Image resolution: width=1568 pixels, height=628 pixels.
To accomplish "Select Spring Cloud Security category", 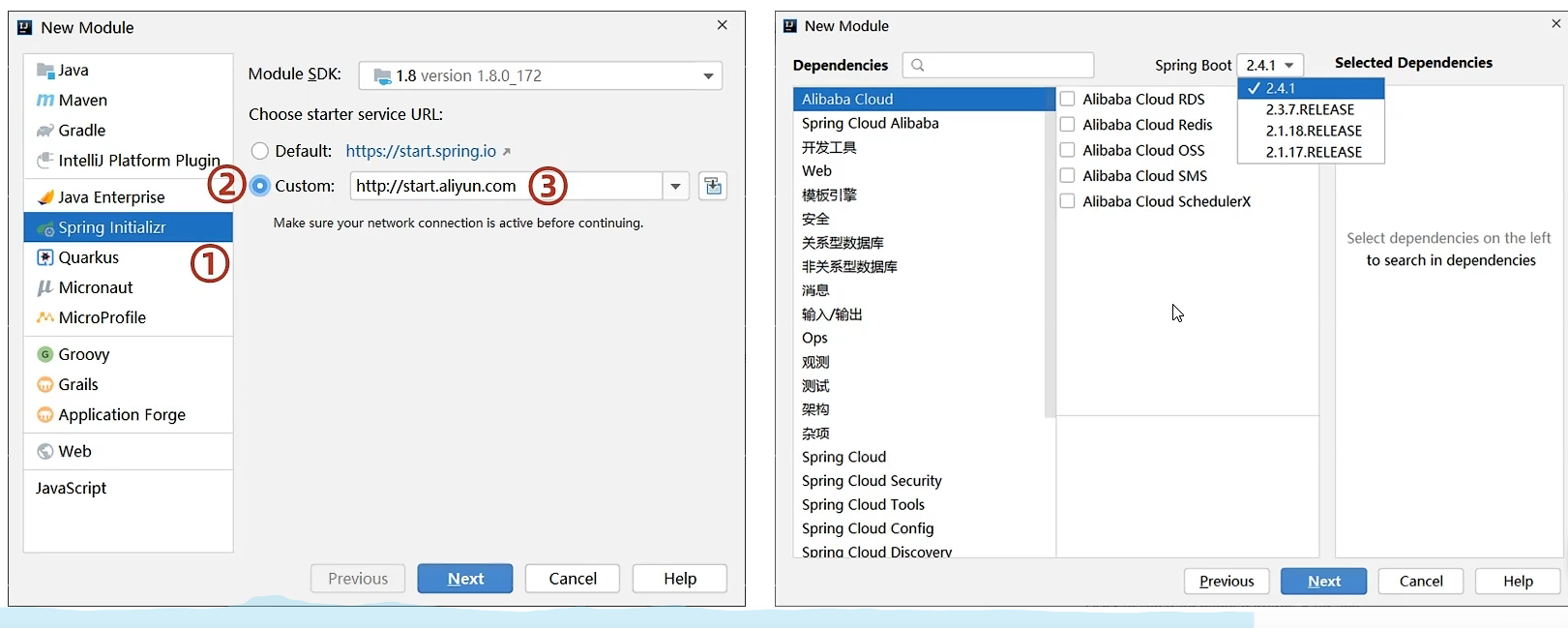I will [924, 481].
